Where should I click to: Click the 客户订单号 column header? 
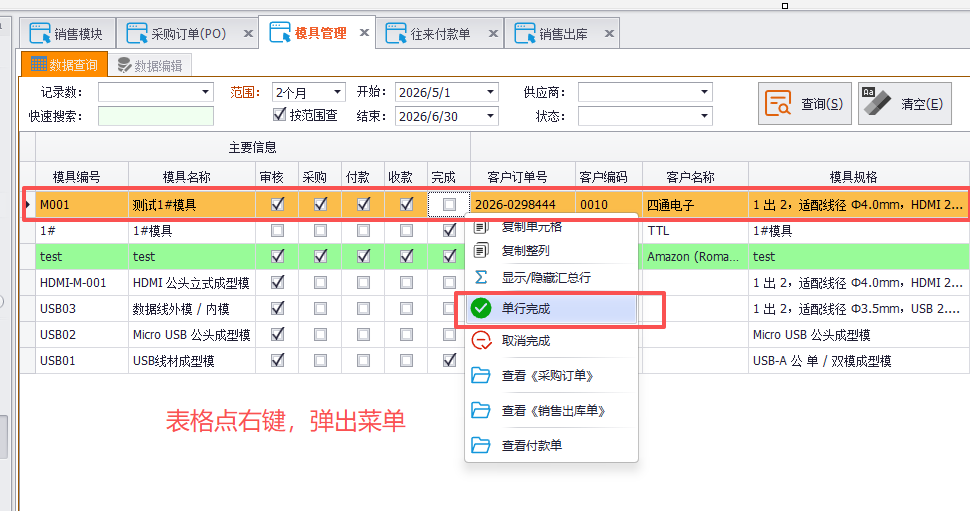(523, 177)
